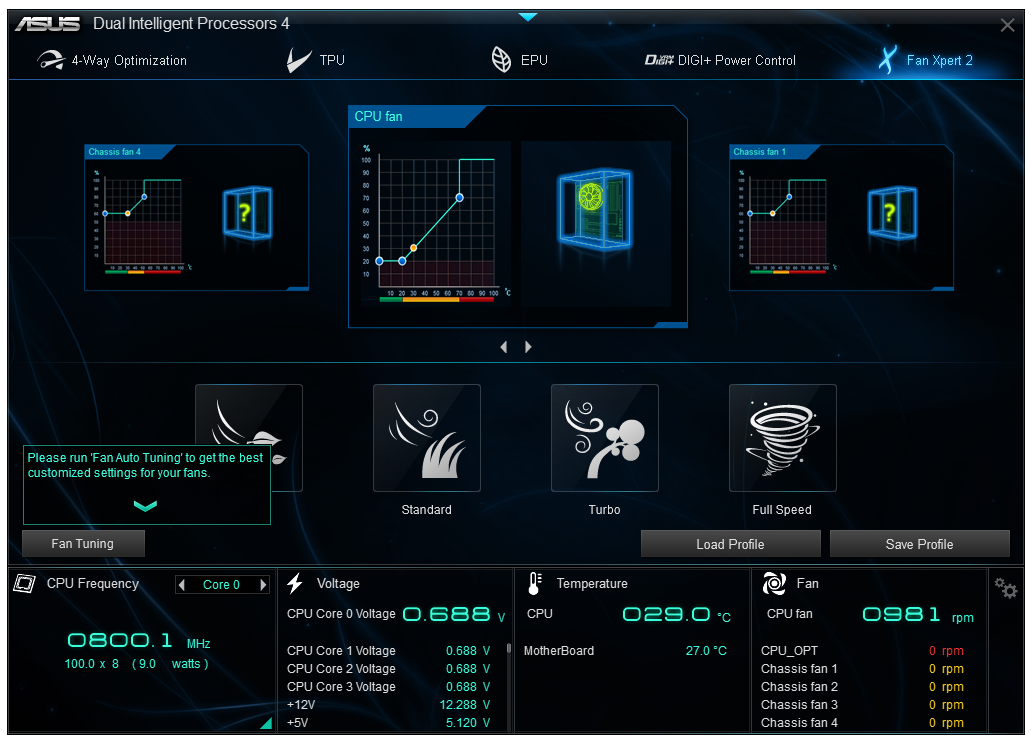The width and height of the screenshot is (1031, 741).
Task: Click the 0800.1 MHz frequency value
Action: pyautogui.click(x=120, y=640)
